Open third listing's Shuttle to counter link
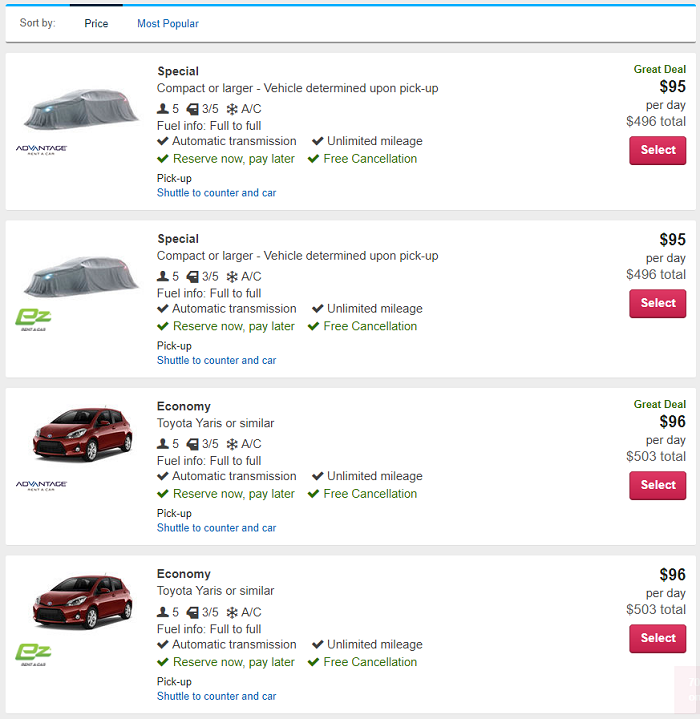The width and height of the screenshot is (700, 719). [216, 528]
